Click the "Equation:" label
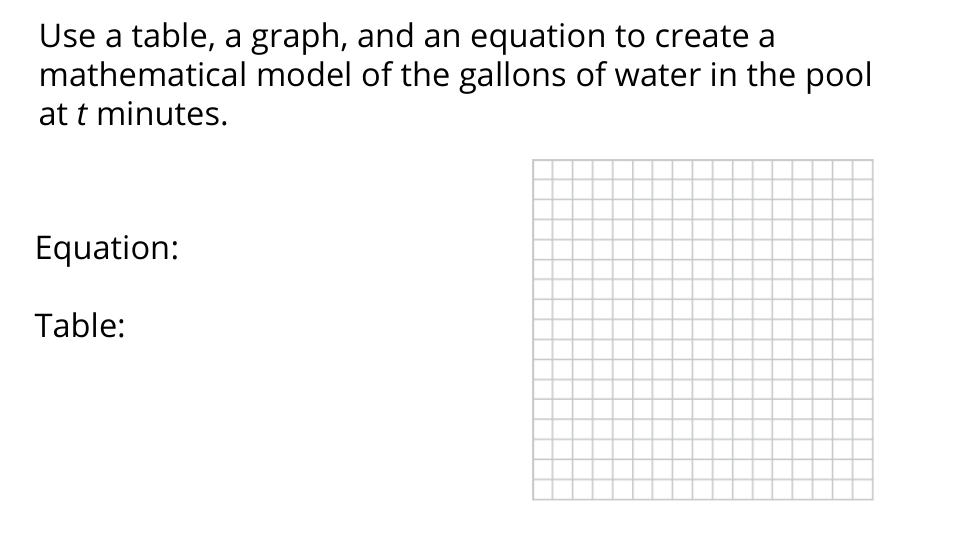 [x=107, y=248]
